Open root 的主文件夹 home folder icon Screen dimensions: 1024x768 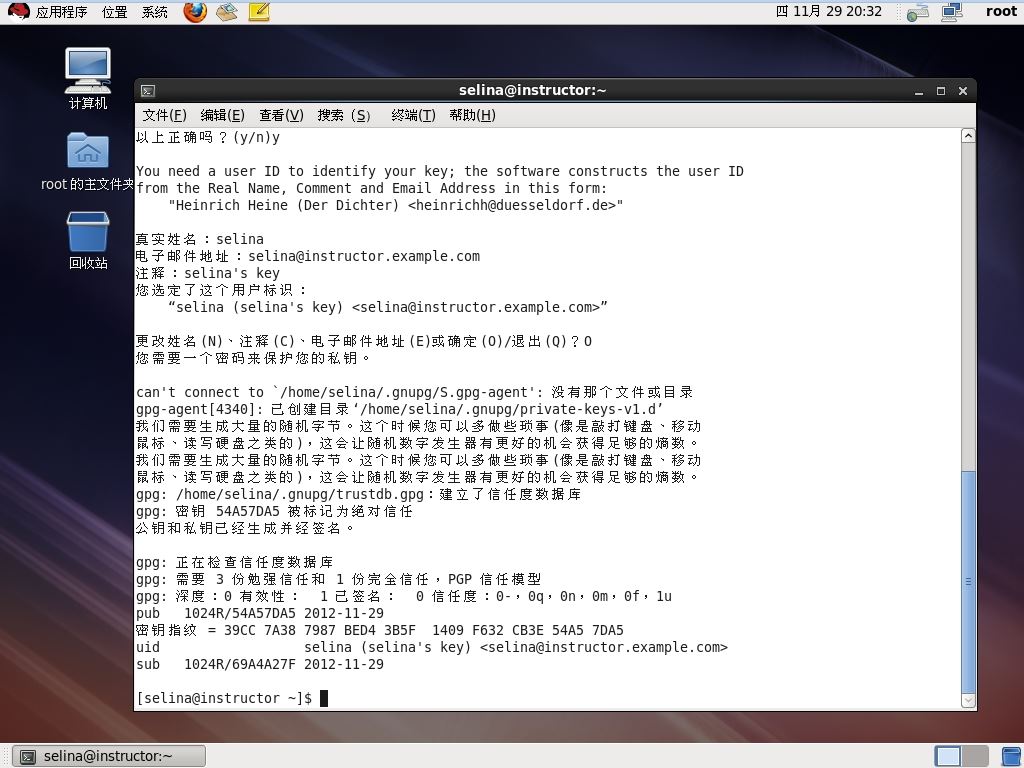pyautogui.click(x=88, y=162)
